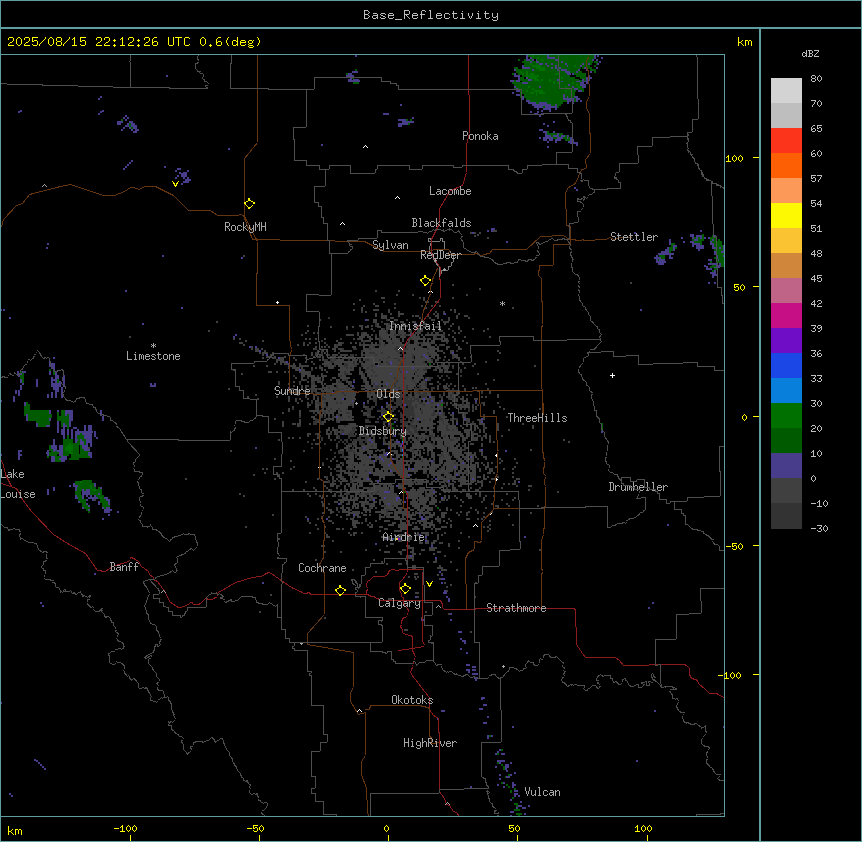Select the Strathmore city label

[x=516, y=608]
